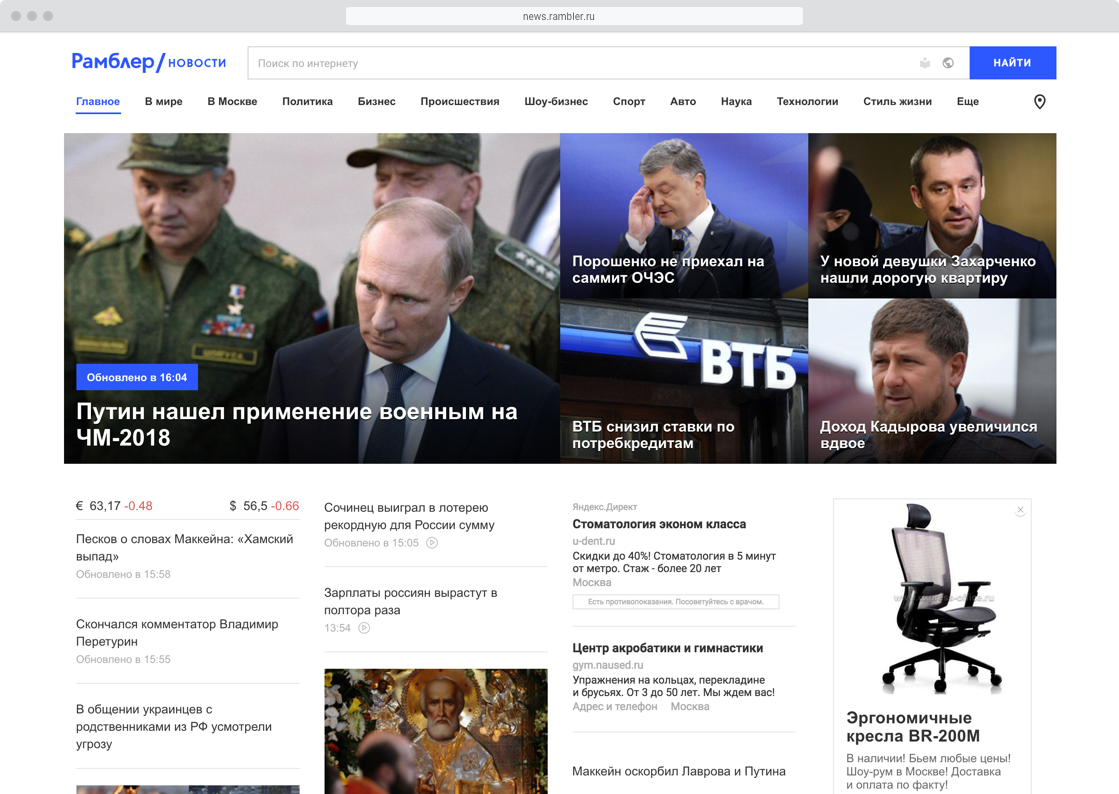Open headline story about Путин and ЧМ-2018

click(297, 424)
